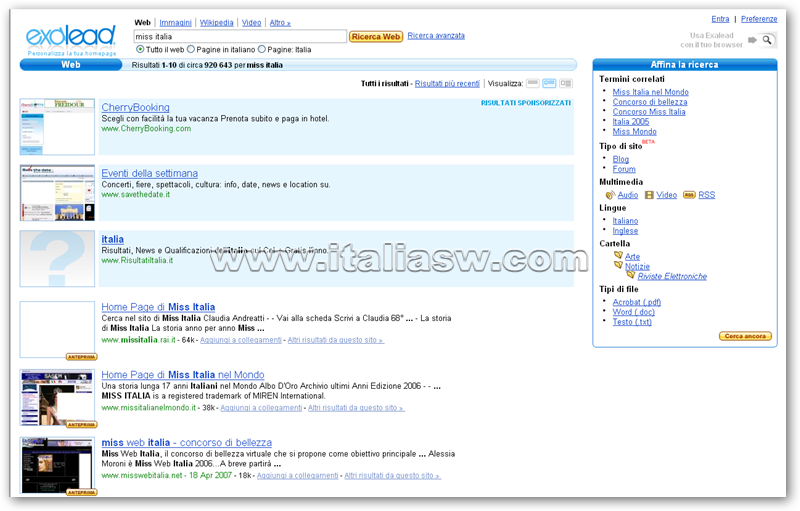Click the Riviste Elettroniche folder icon
800x511 pixels.
click(x=631, y=275)
